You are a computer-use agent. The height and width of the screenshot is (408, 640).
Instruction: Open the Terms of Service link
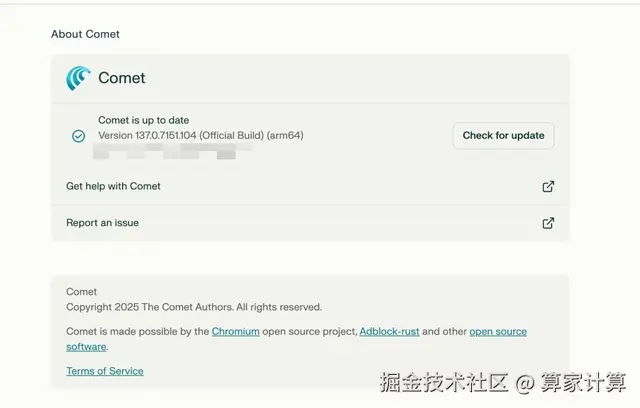point(105,371)
